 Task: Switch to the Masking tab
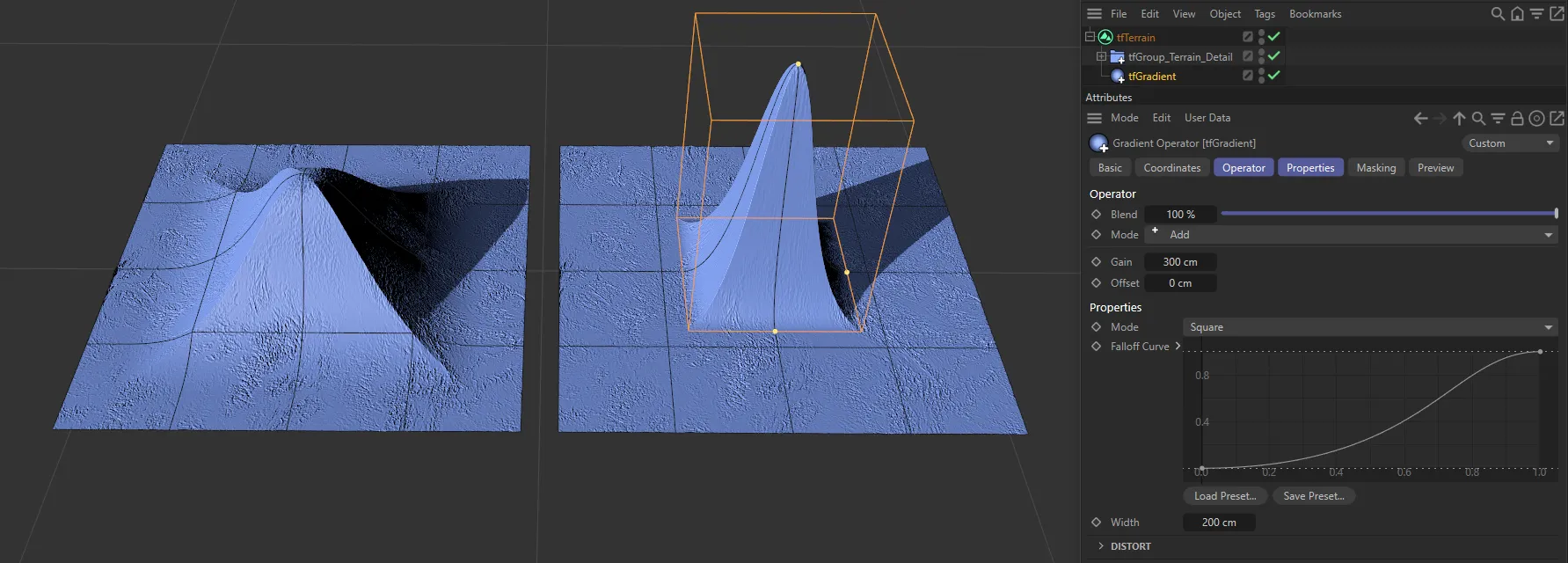(x=1375, y=168)
